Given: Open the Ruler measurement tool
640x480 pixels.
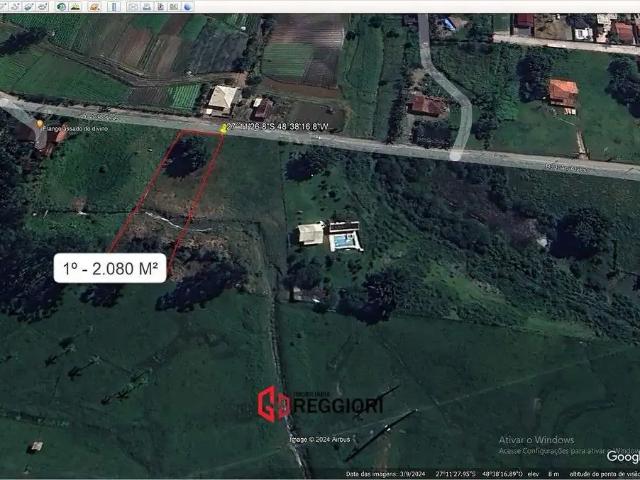Looking at the screenshot, I should [114, 6].
